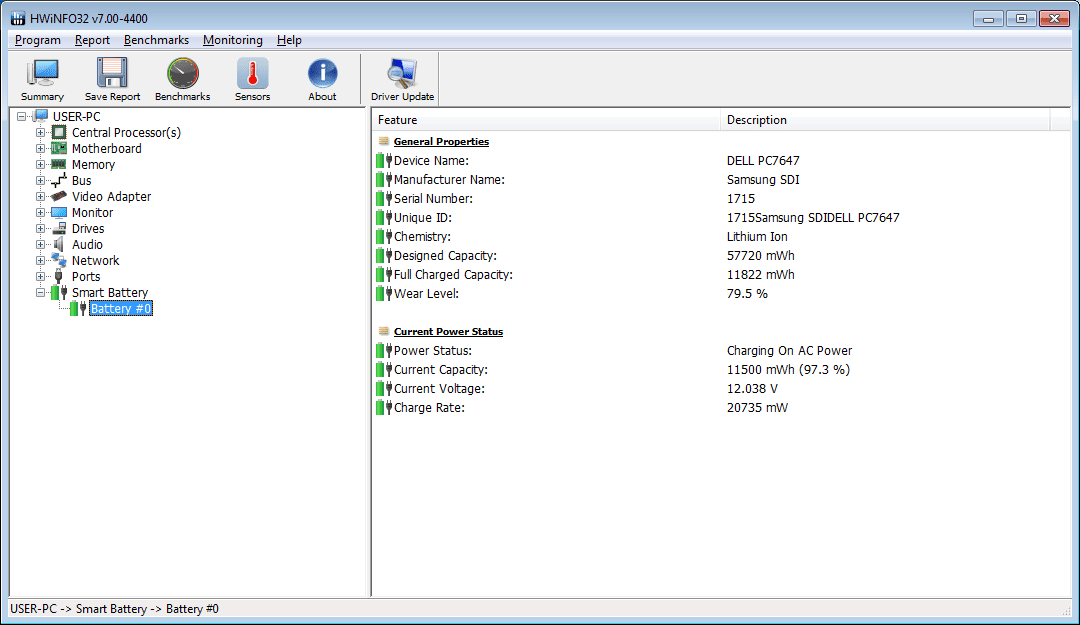Open the Monitoring menu

tap(233, 40)
